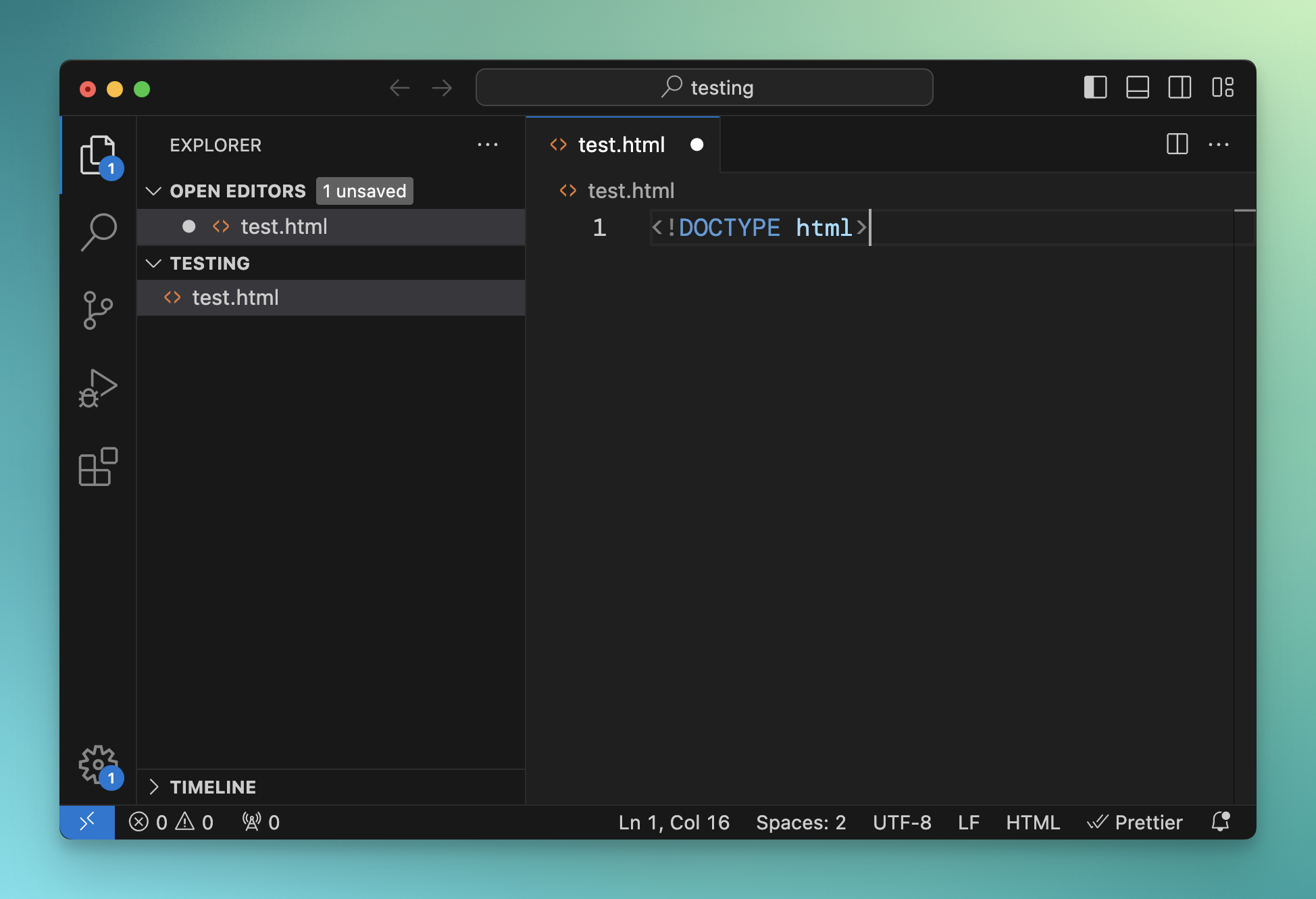The height and width of the screenshot is (899, 1316).
Task: Toggle secondary side bar visibility
Action: point(1180,88)
